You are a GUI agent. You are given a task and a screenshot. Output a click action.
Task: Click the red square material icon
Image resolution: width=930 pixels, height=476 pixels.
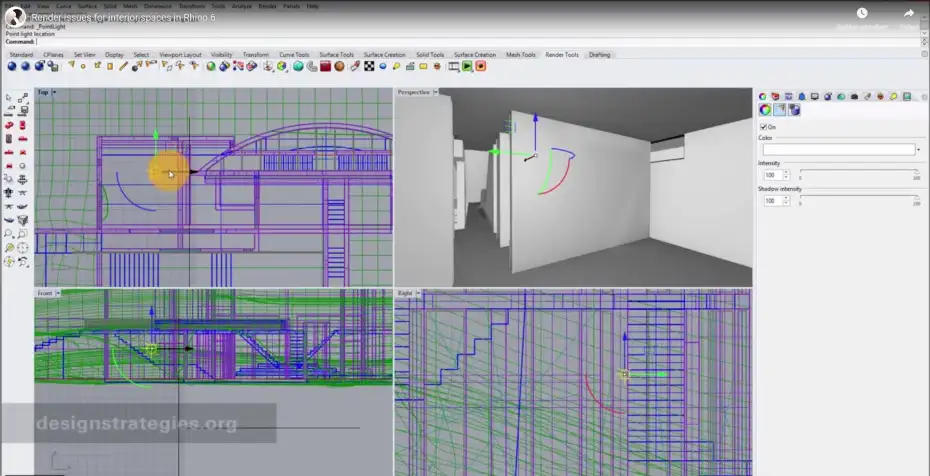325,66
